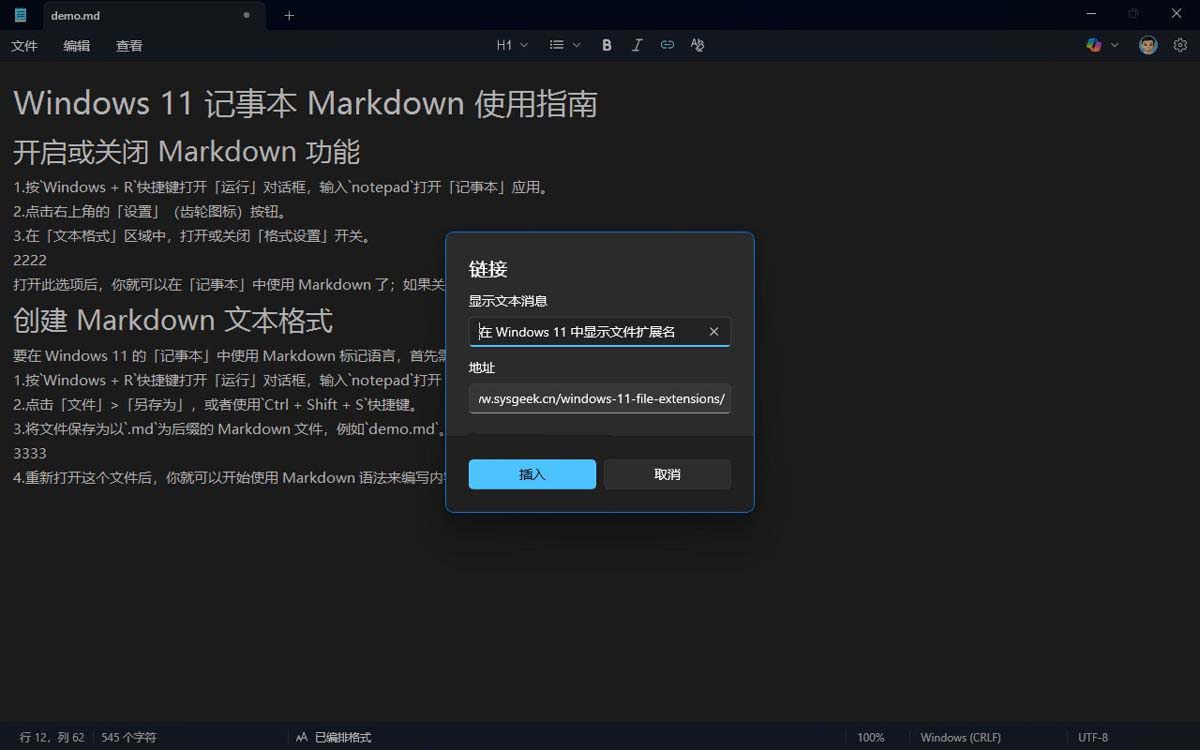Image resolution: width=1200 pixels, height=750 pixels.
Task: Click the 100% zoom level in status bar
Action: [871, 737]
